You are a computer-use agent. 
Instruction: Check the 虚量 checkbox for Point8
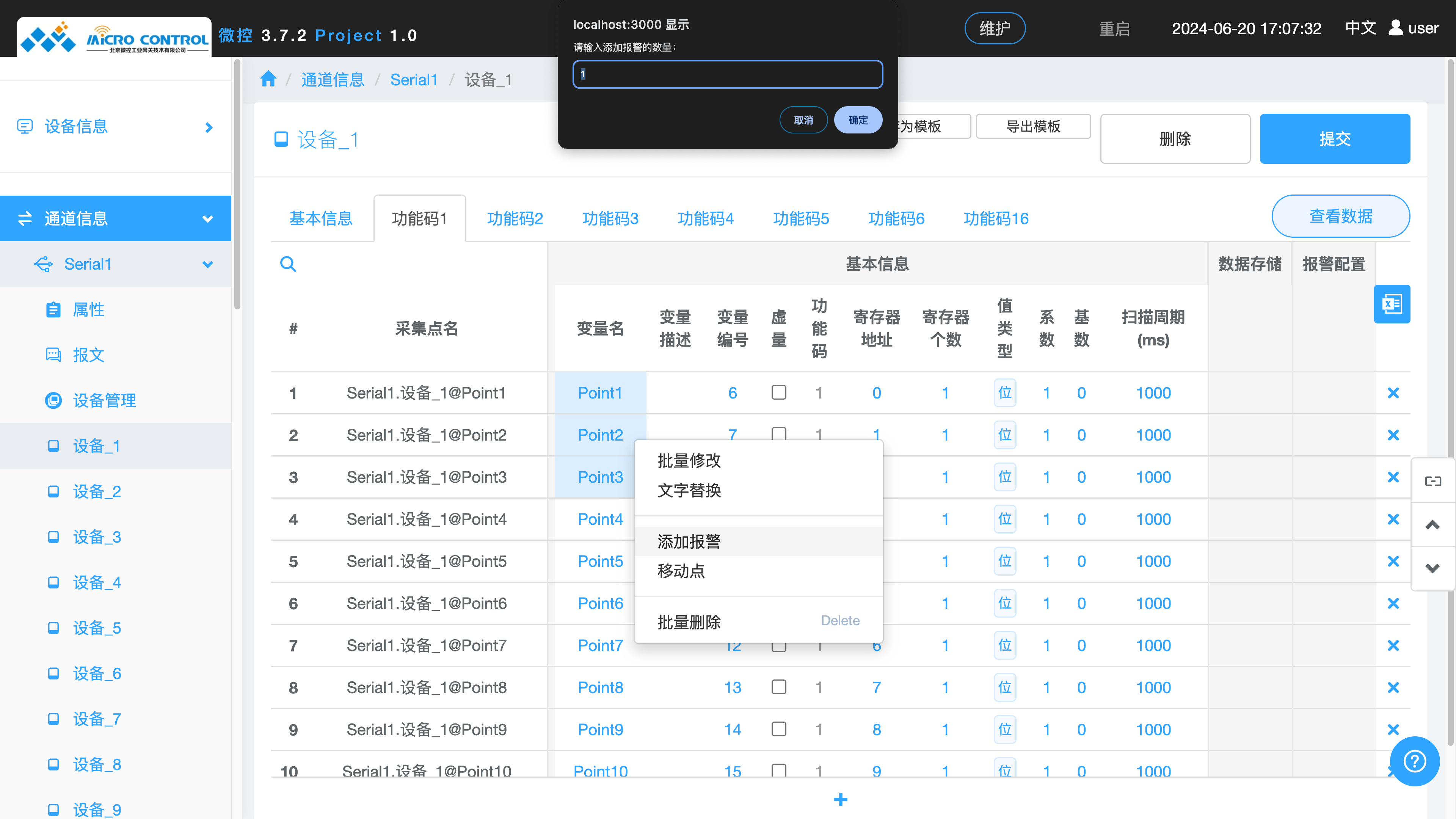pyautogui.click(x=779, y=687)
